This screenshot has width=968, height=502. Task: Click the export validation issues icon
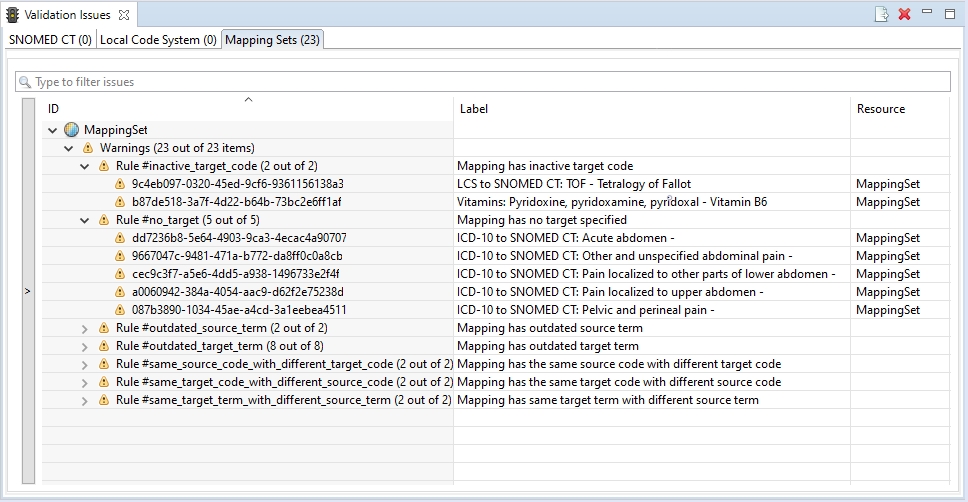coord(881,14)
